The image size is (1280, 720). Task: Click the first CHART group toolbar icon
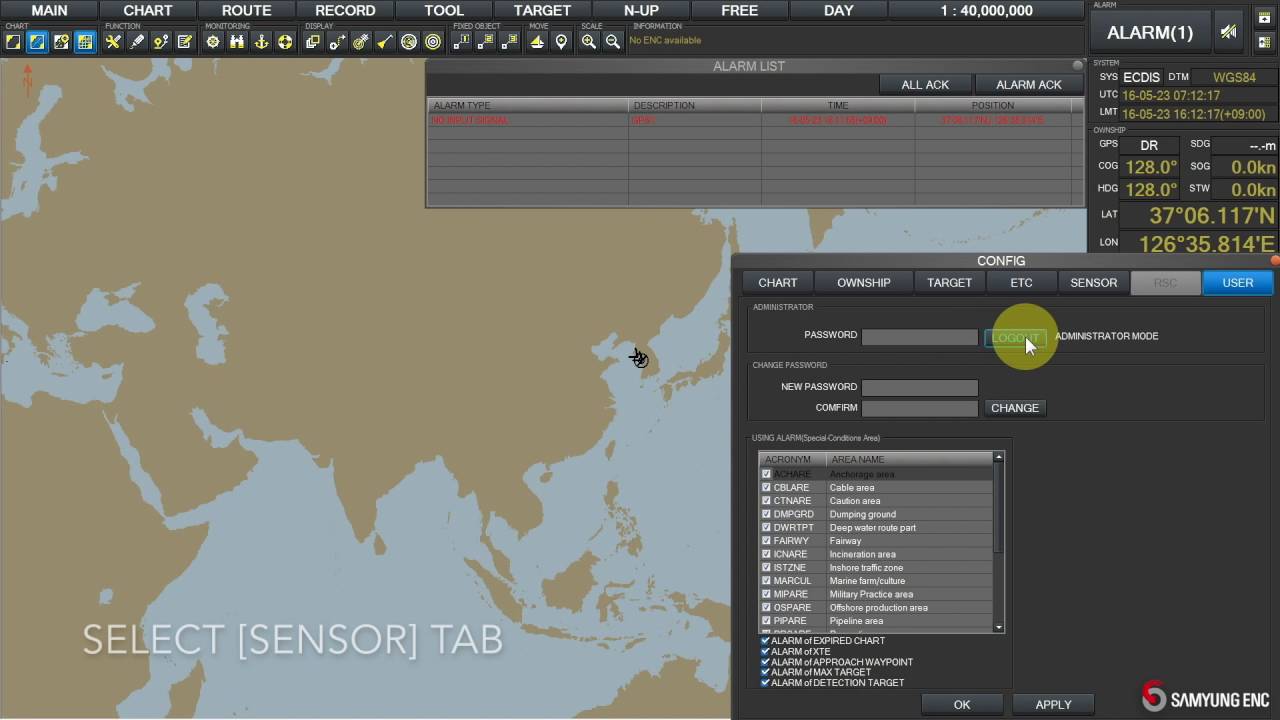(13, 42)
